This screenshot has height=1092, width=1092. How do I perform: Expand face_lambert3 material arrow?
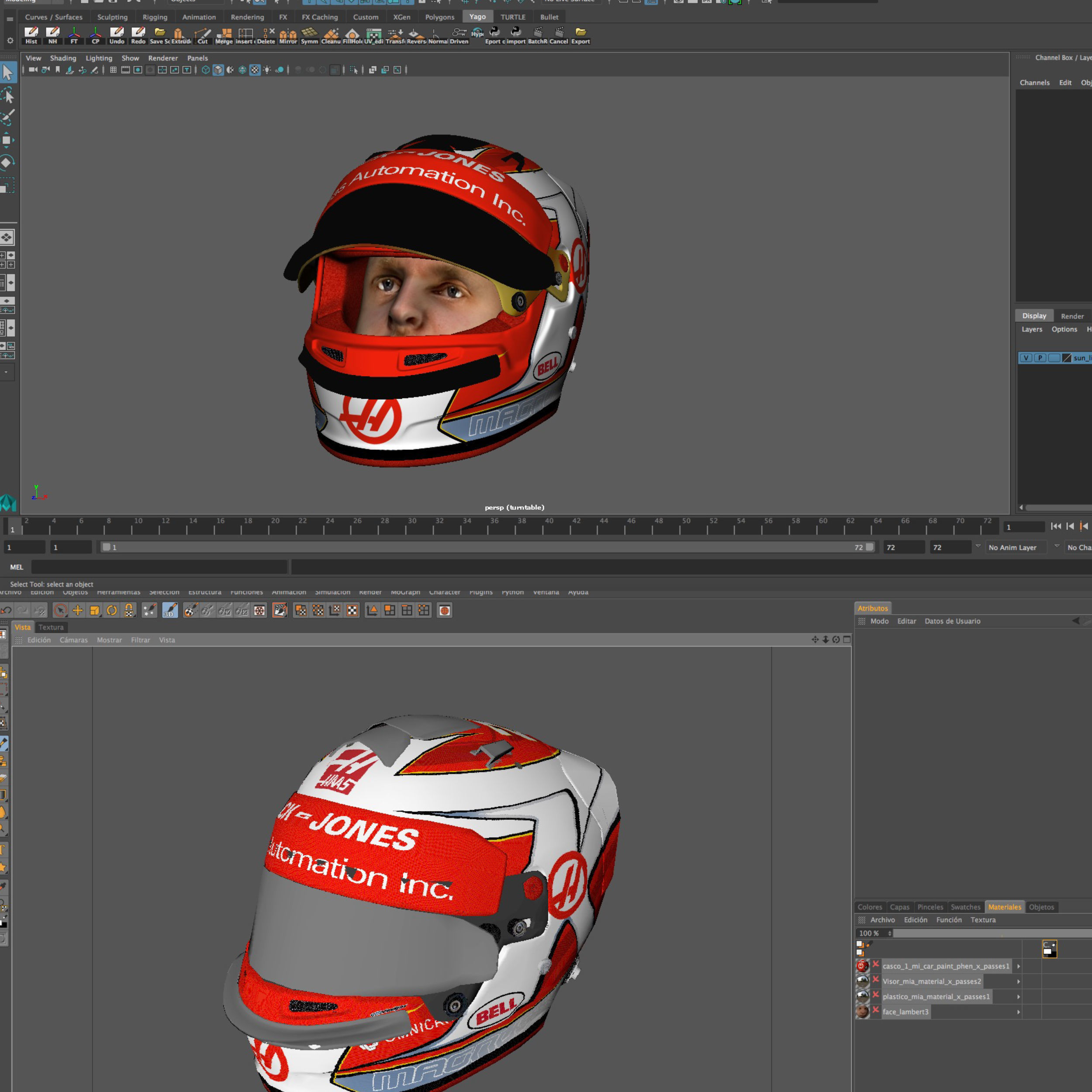coord(1019,1012)
